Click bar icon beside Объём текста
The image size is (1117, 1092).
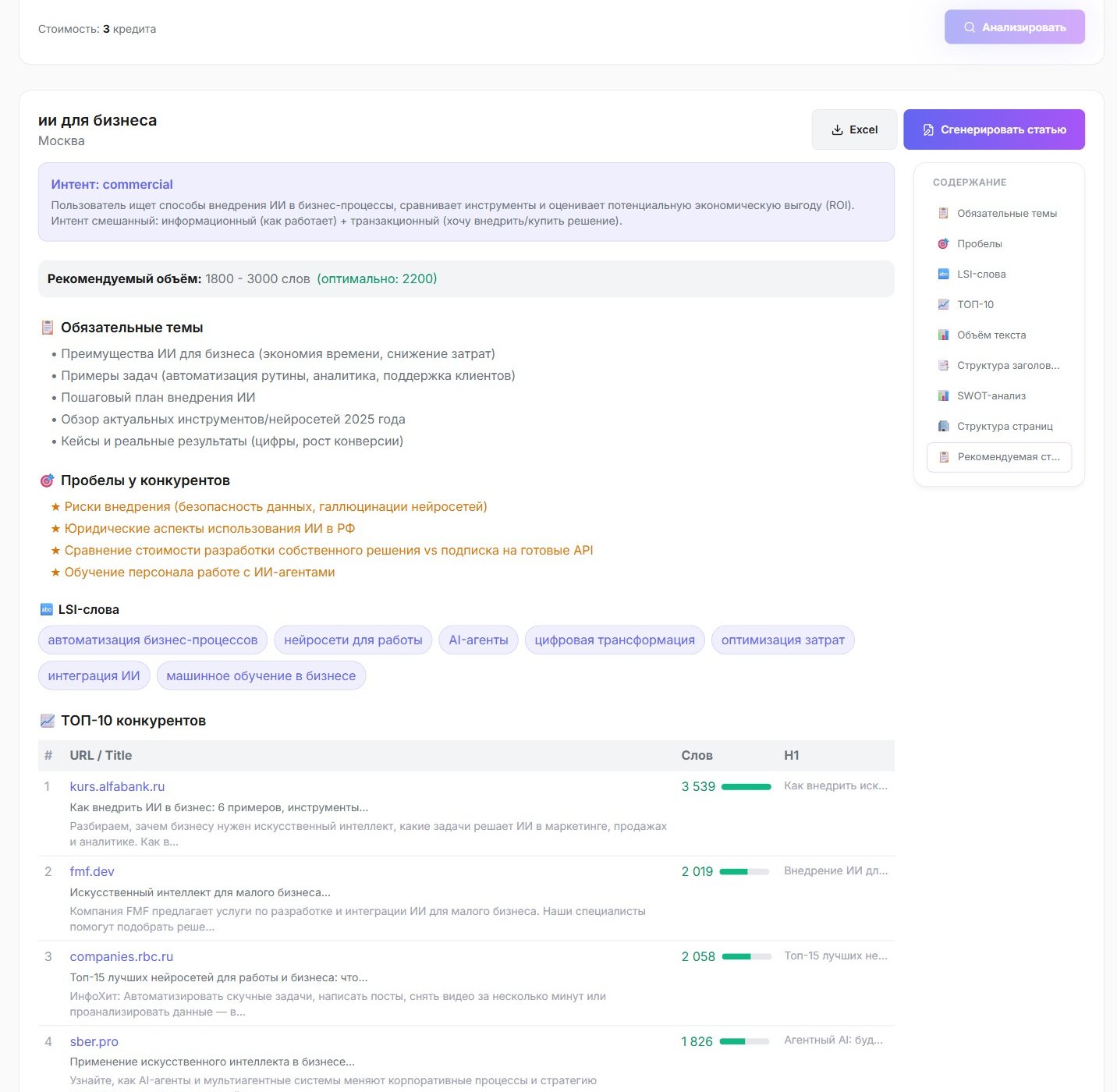943,335
